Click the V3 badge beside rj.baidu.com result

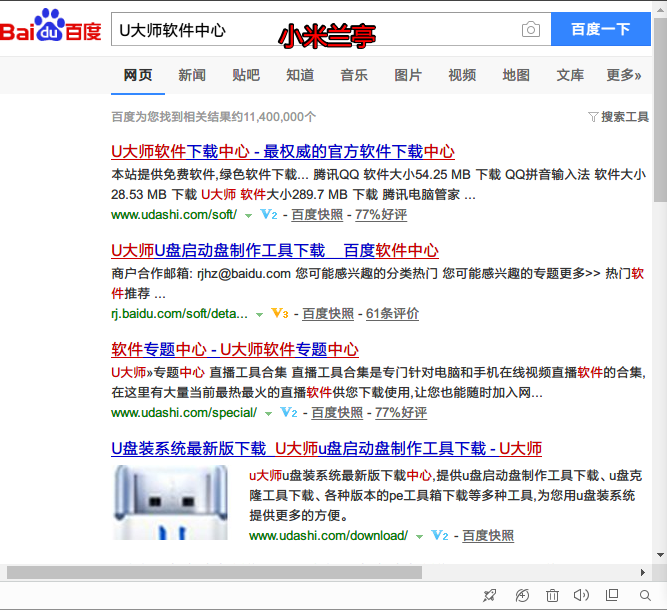(x=279, y=314)
